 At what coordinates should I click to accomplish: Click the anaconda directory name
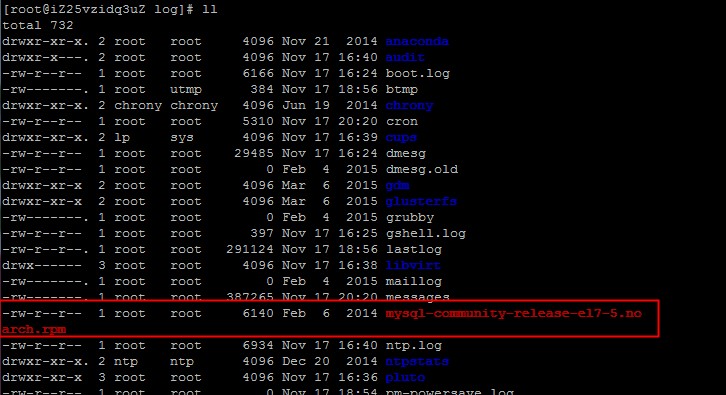pyautogui.click(x=417, y=41)
